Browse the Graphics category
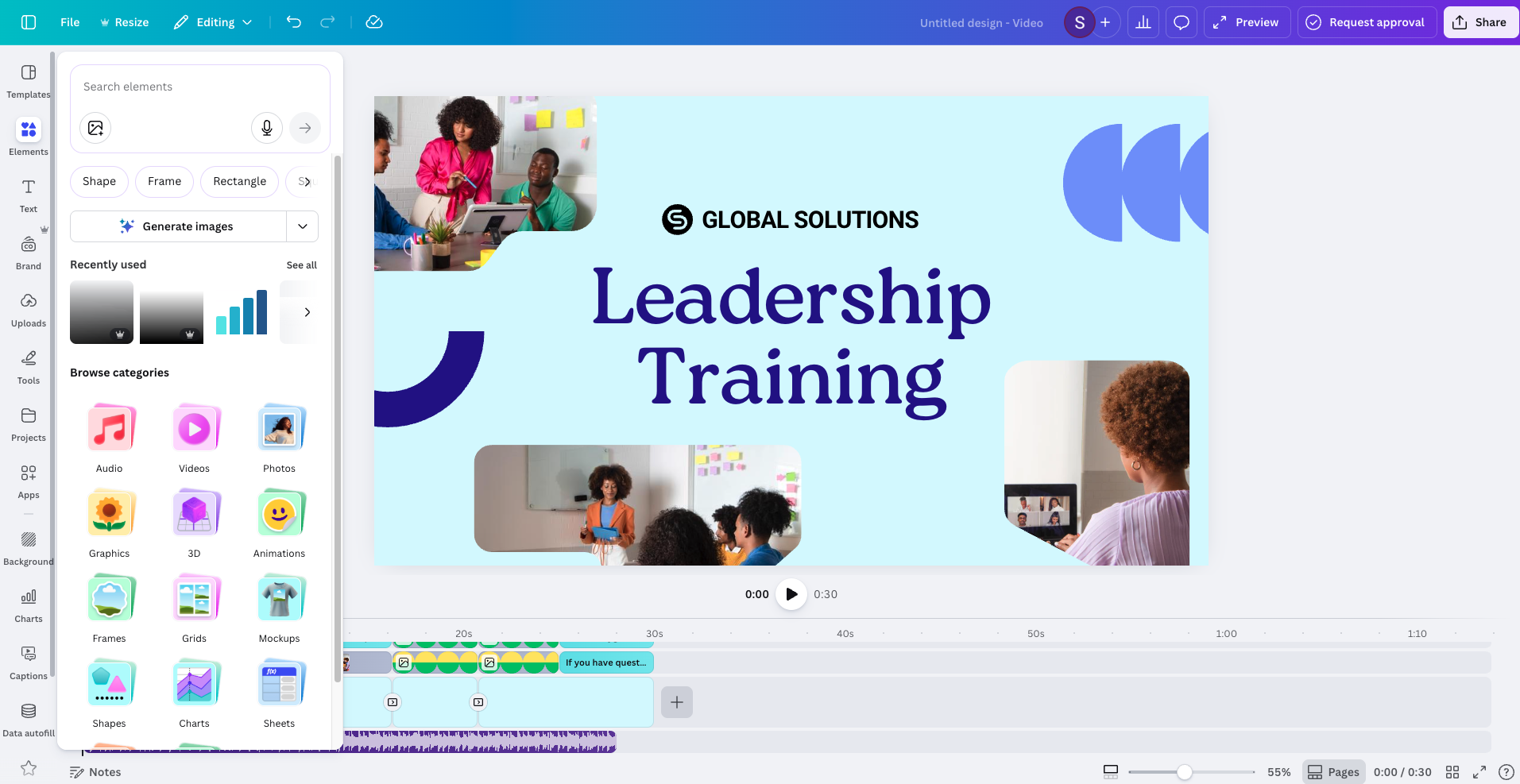The height and width of the screenshot is (784, 1520). coord(110,524)
